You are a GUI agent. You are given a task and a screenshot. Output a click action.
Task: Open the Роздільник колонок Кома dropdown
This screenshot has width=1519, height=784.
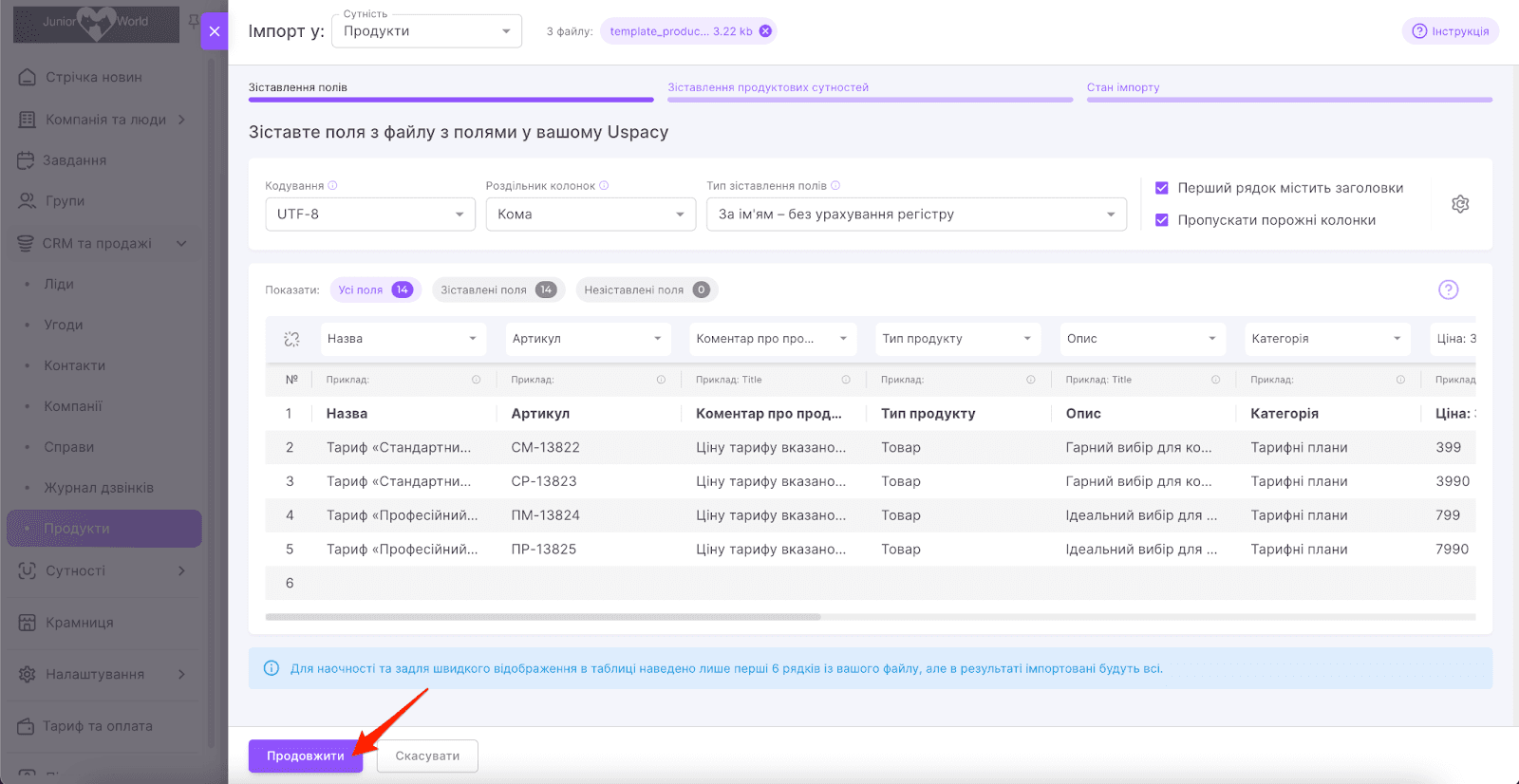click(x=591, y=215)
